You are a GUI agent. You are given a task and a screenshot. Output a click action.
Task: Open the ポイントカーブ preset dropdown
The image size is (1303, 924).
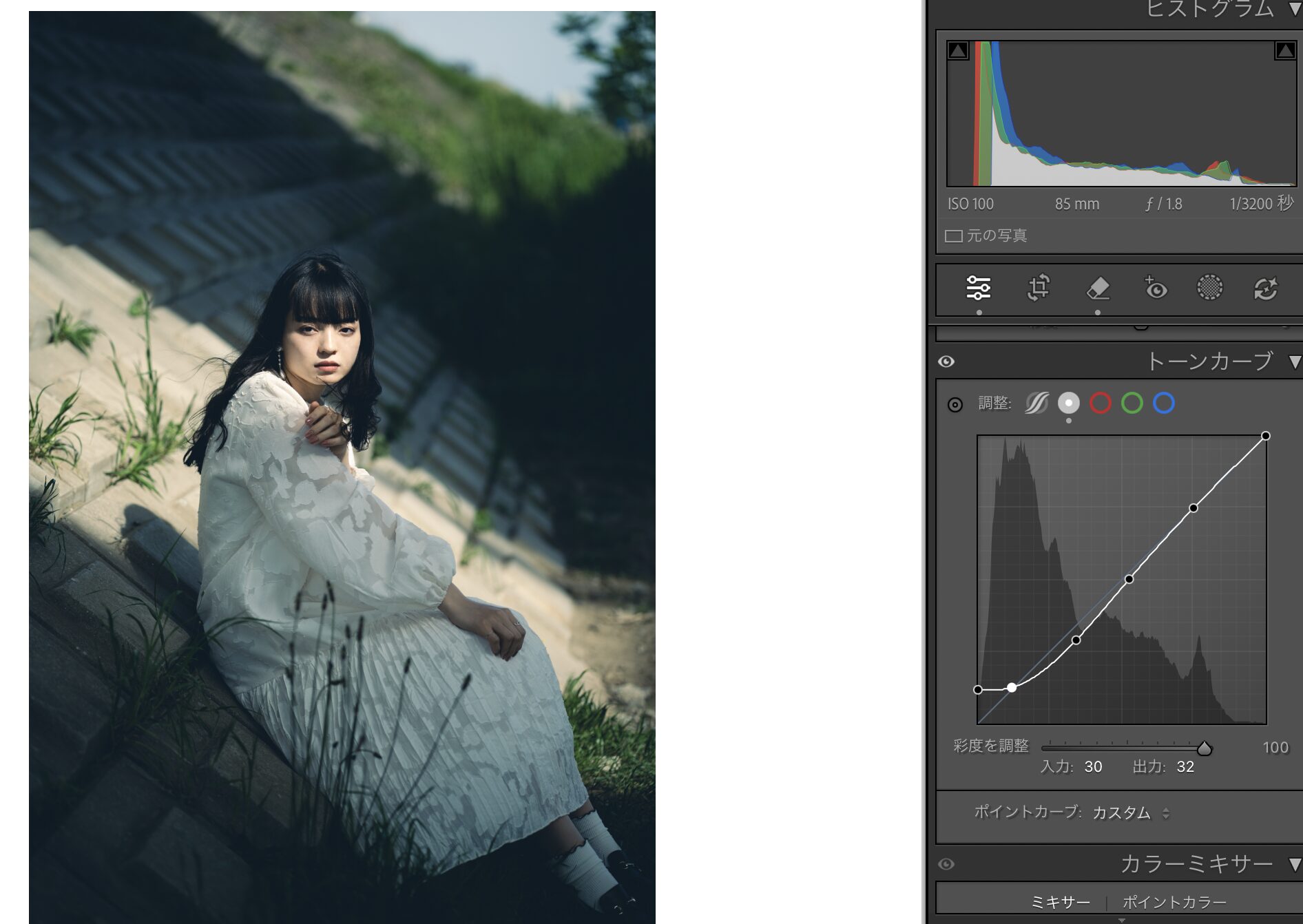coord(1130,813)
